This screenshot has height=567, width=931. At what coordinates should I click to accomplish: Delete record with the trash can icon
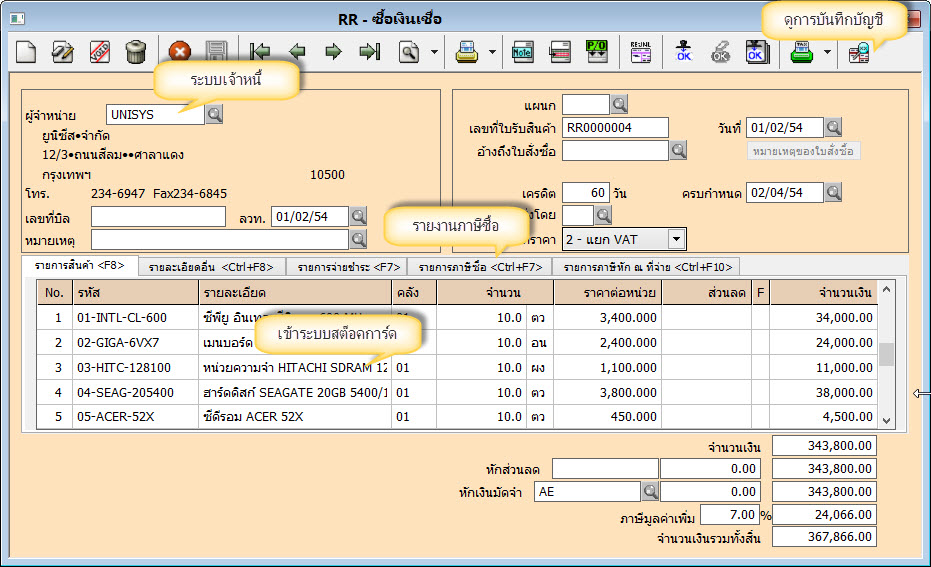click(x=136, y=52)
